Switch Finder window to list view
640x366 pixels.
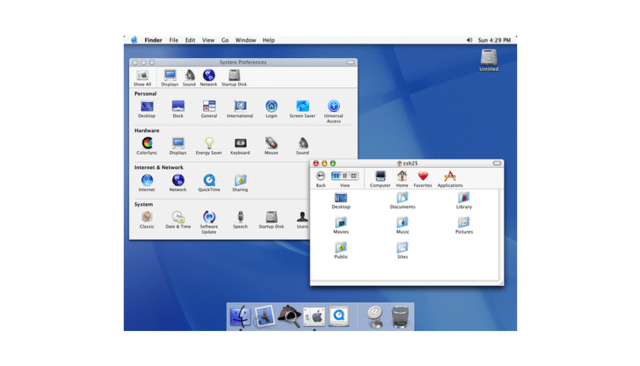click(345, 176)
